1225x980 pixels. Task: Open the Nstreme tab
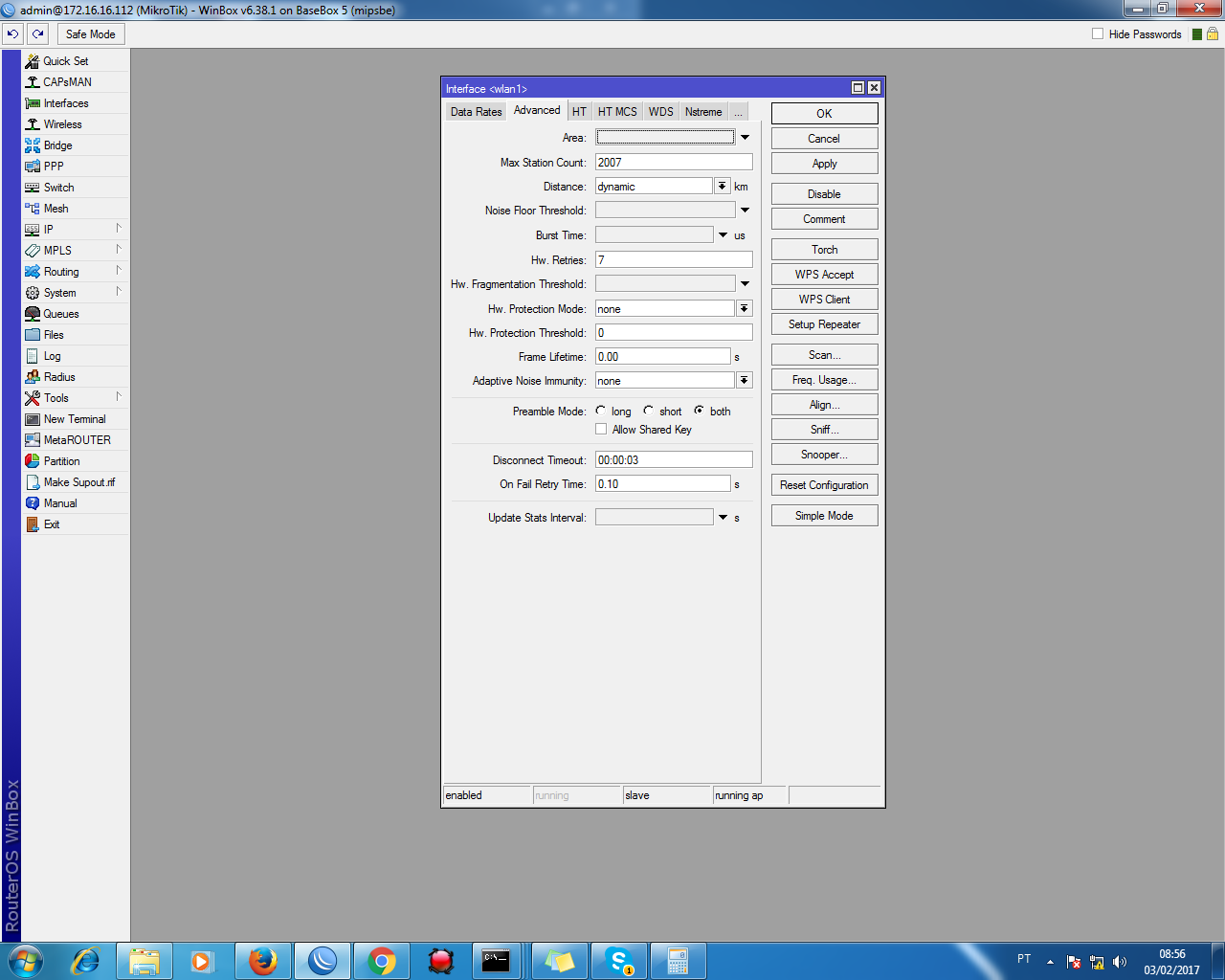pyautogui.click(x=703, y=112)
